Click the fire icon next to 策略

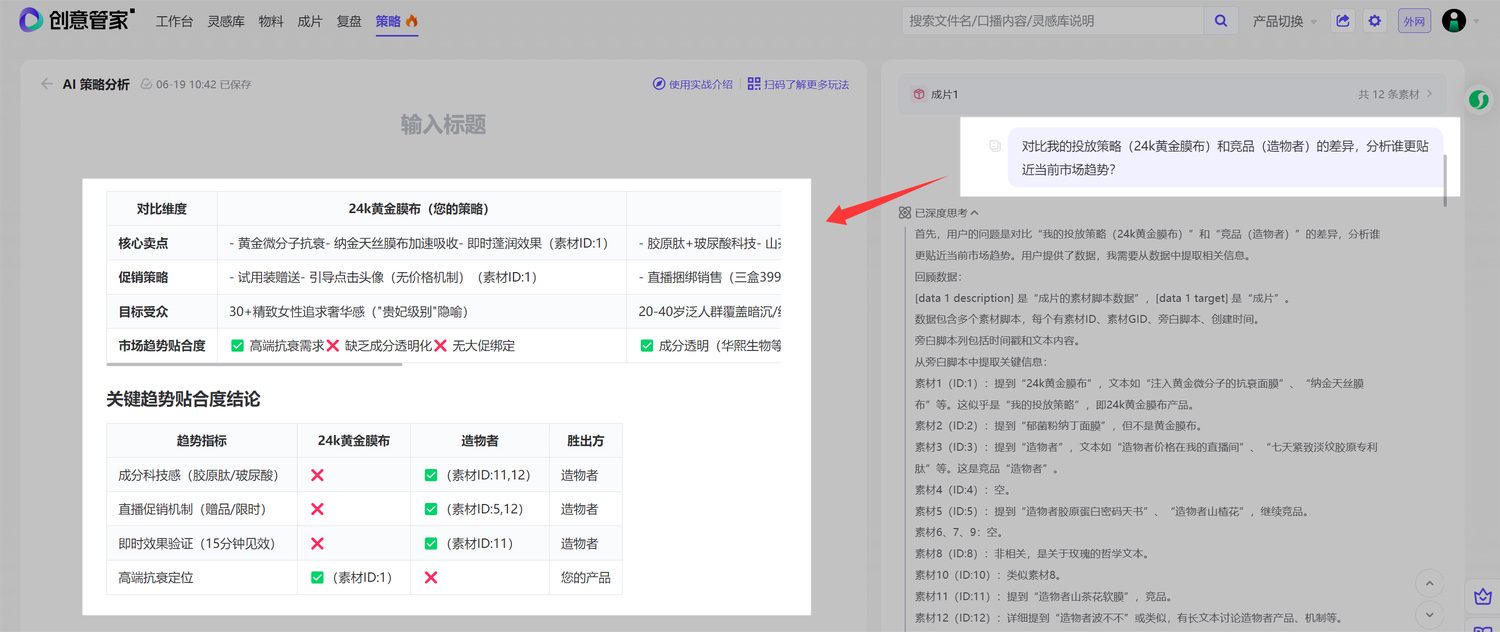coord(412,21)
